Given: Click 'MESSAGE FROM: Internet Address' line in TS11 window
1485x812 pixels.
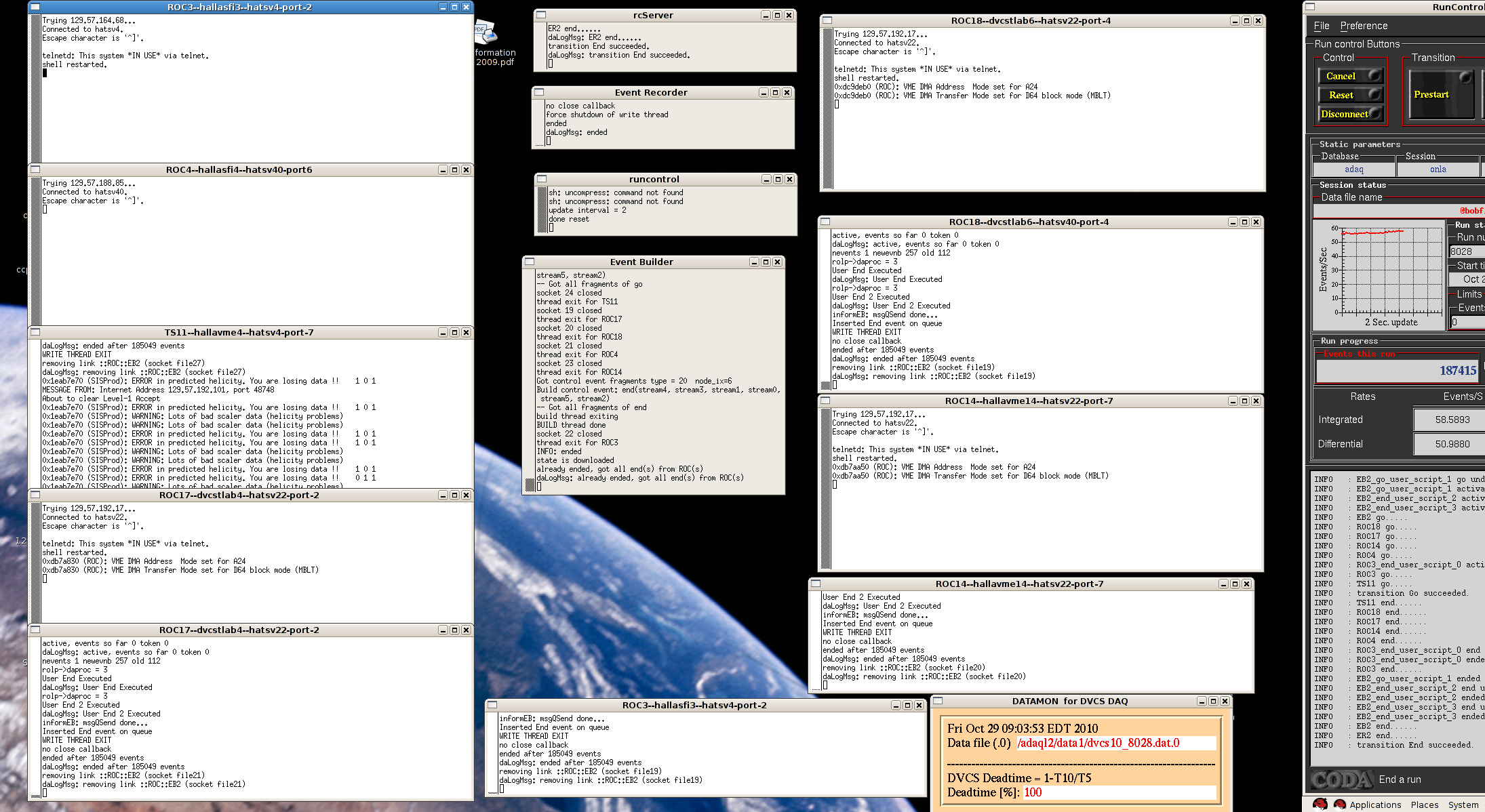Looking at the screenshot, I should 158,390.
